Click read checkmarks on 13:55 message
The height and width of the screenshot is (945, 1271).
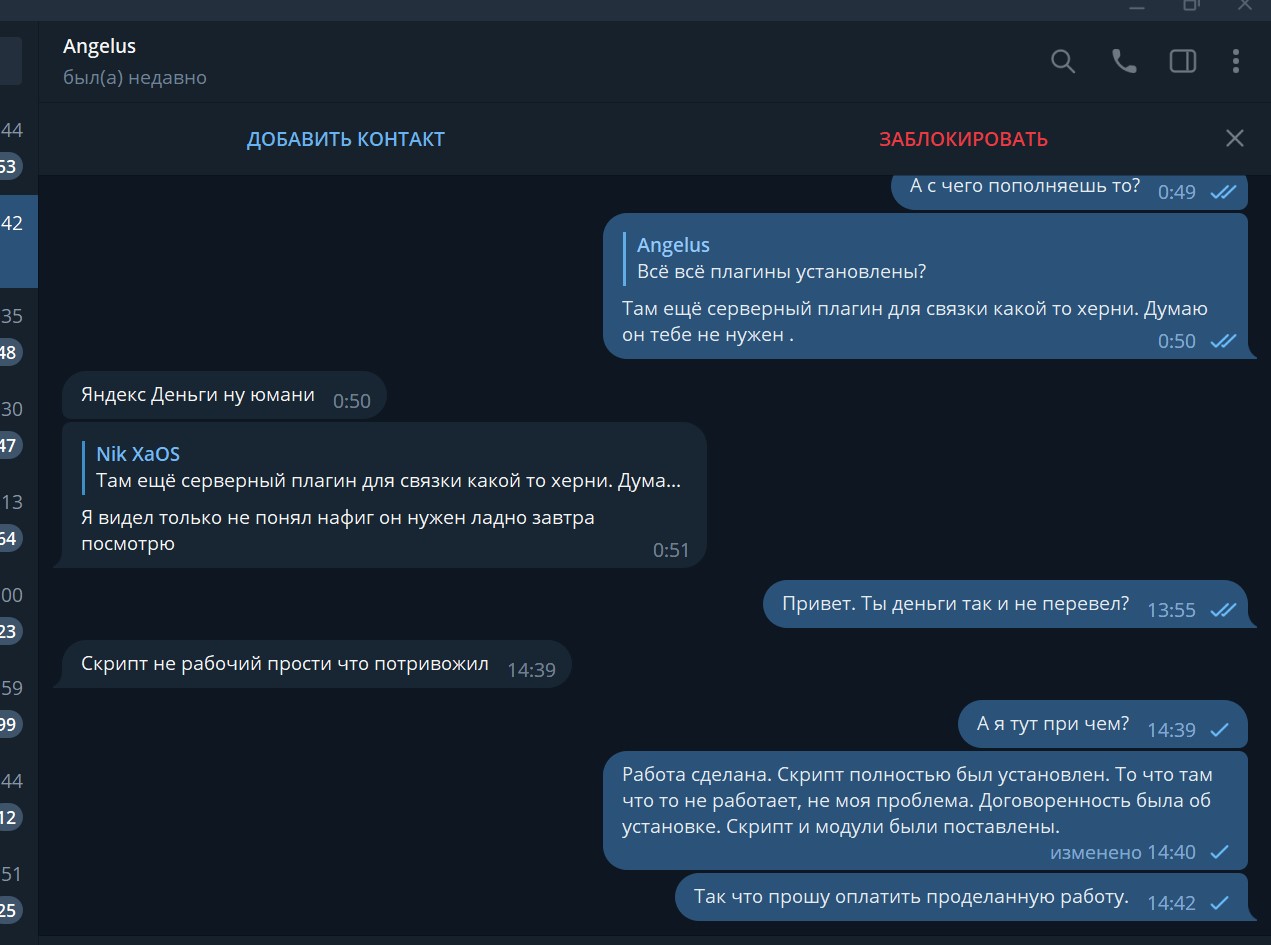pyautogui.click(x=1223, y=610)
